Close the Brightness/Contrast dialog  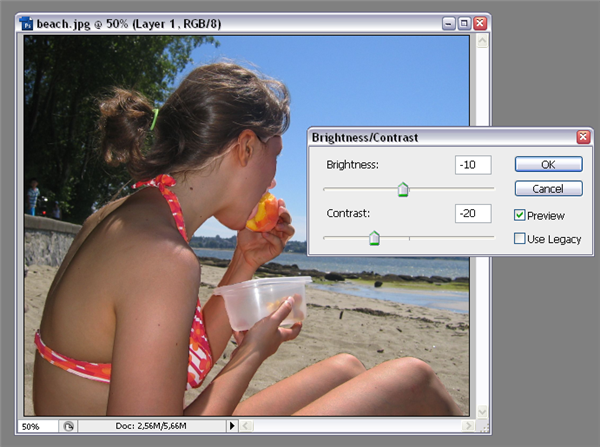583,137
